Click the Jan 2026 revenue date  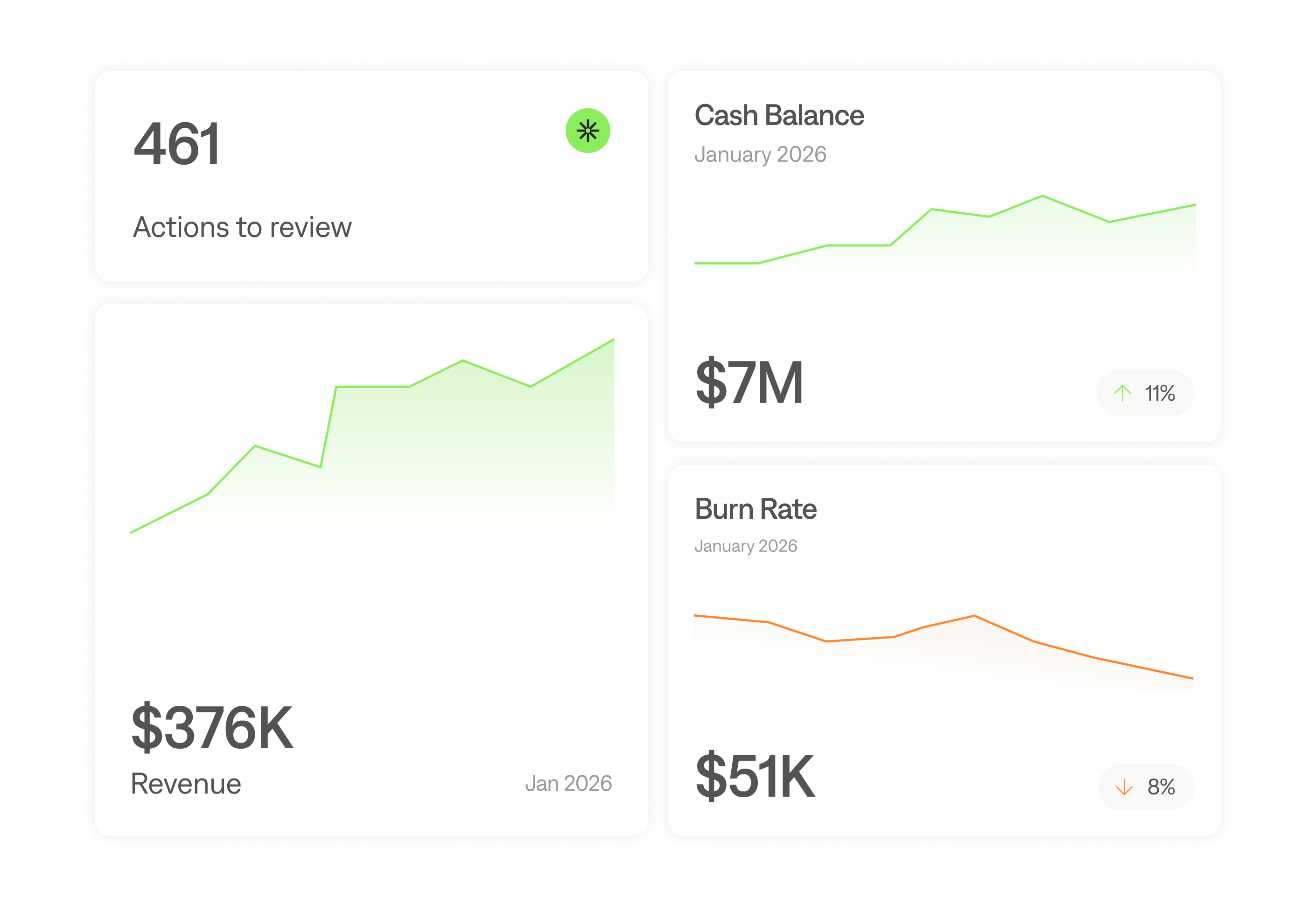coord(568,784)
